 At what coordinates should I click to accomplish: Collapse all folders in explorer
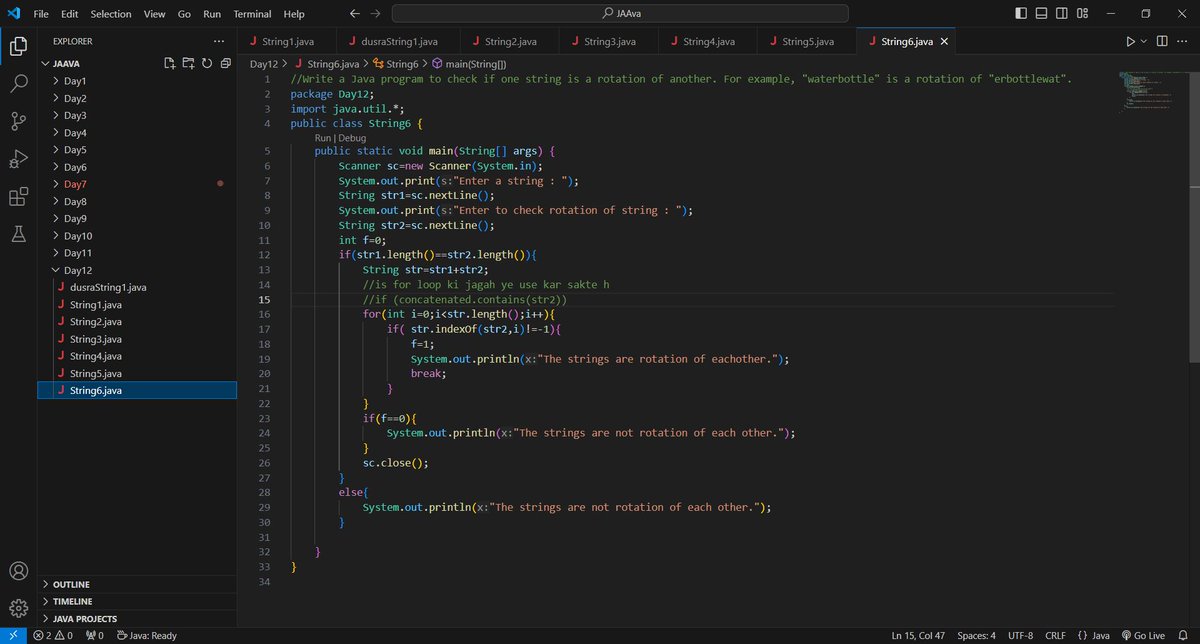(x=226, y=63)
